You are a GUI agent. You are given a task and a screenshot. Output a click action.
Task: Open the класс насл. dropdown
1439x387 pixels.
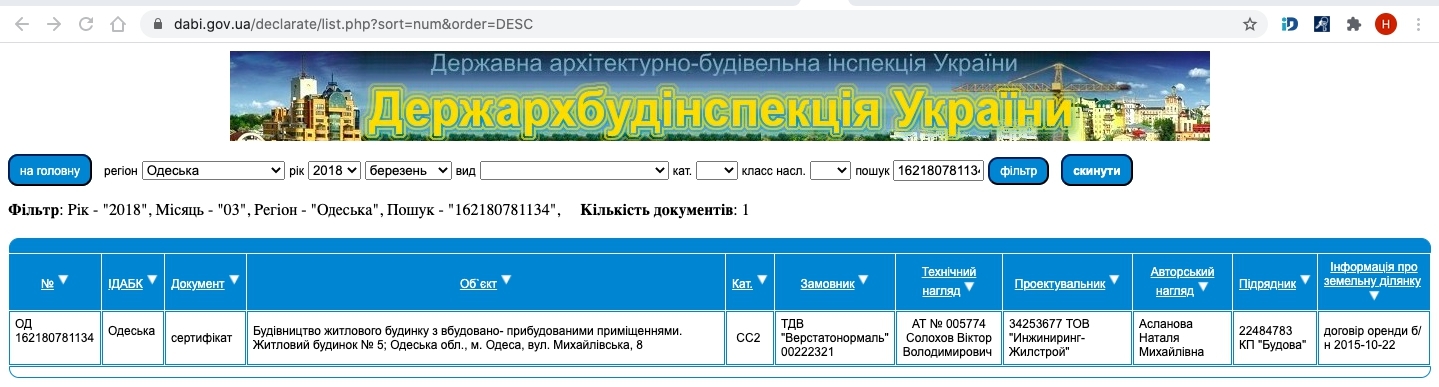click(x=830, y=171)
